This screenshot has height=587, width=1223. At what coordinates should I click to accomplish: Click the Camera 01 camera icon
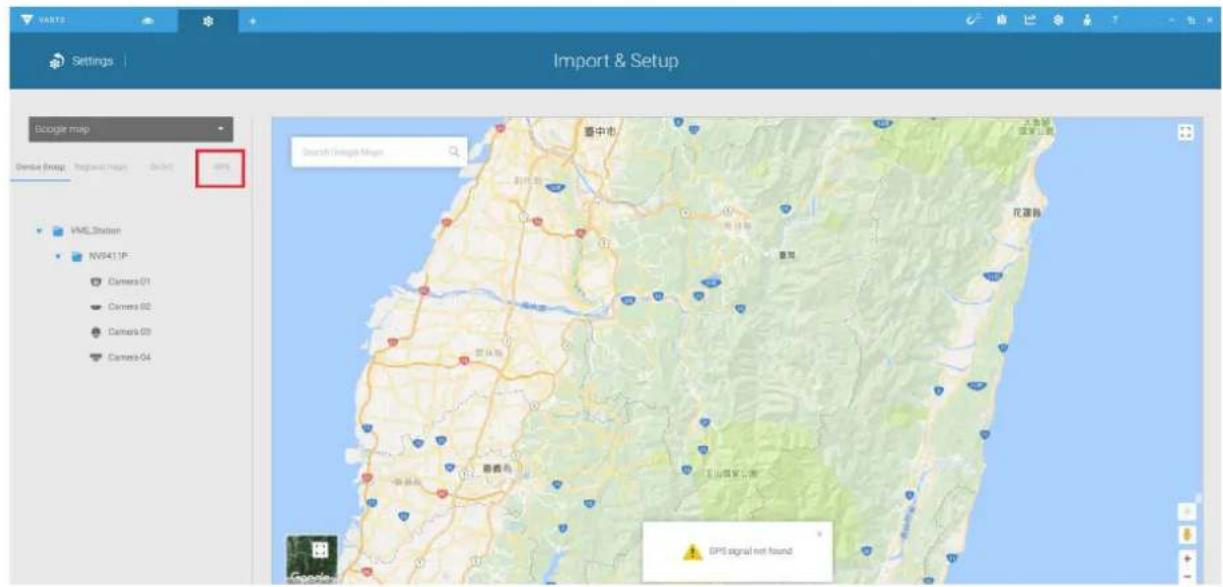tap(97, 282)
